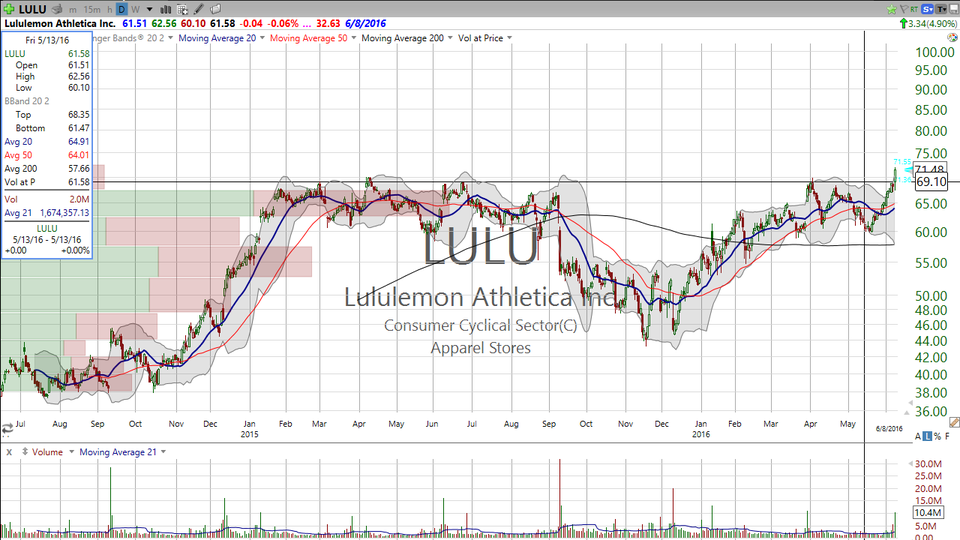Screen dimensions: 960x540
Task: Click the 100.00 price axis label
Action: point(934,53)
